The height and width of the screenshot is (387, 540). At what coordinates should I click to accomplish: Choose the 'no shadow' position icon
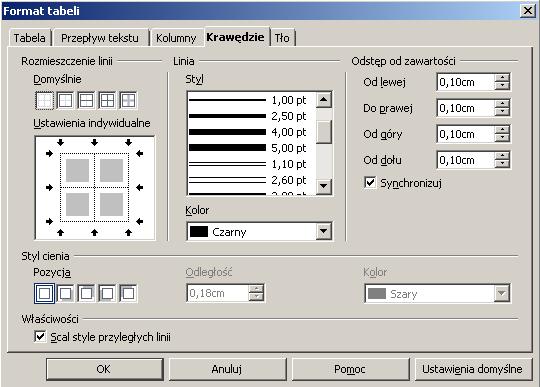(x=44, y=293)
